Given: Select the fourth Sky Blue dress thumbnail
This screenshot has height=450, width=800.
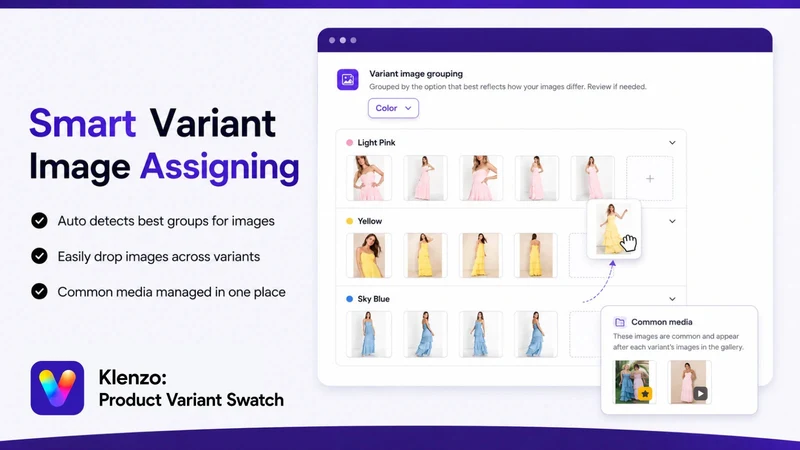Looking at the screenshot, I should (x=536, y=334).
